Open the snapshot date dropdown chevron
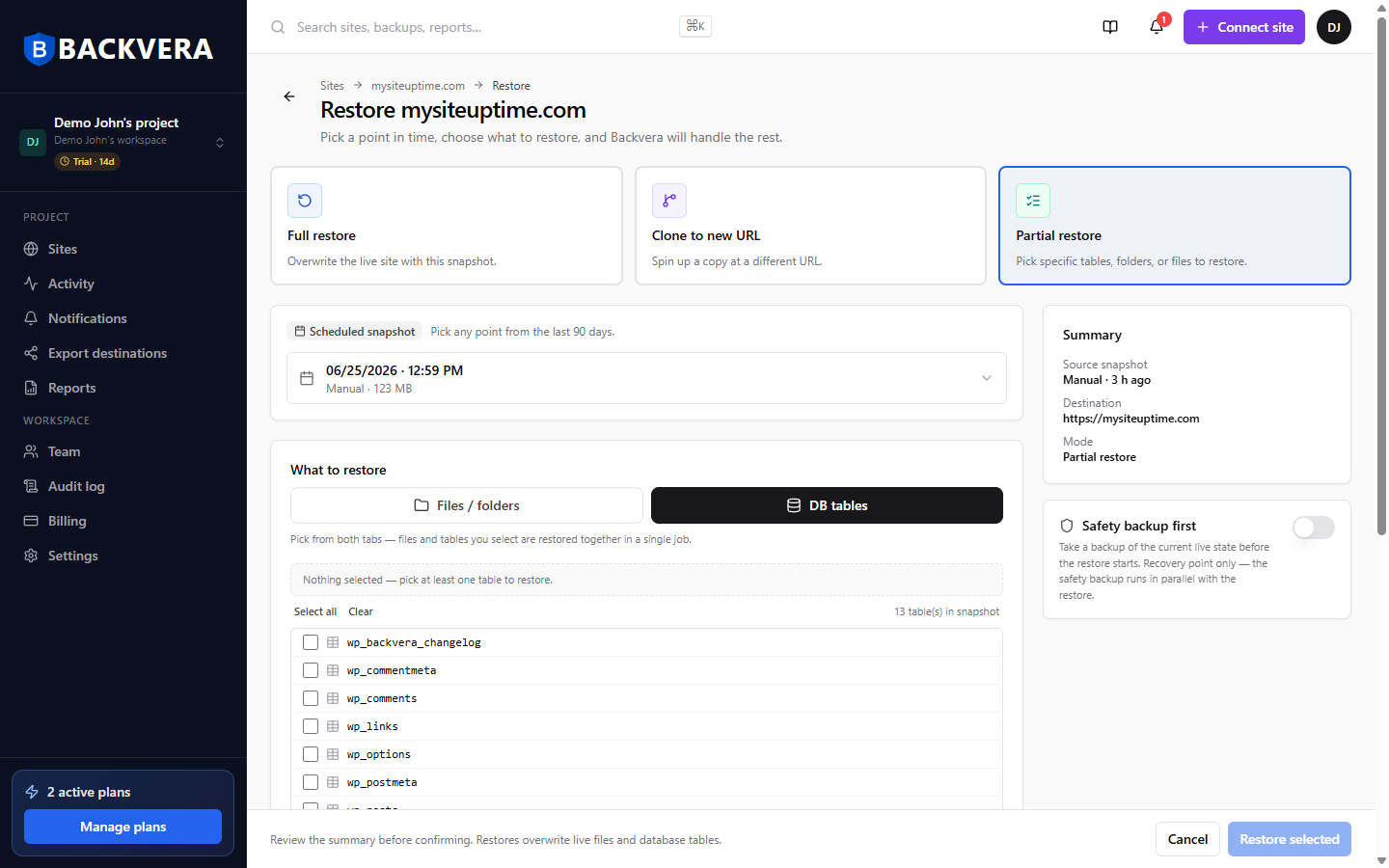The height and width of the screenshot is (868, 1389). click(987, 378)
